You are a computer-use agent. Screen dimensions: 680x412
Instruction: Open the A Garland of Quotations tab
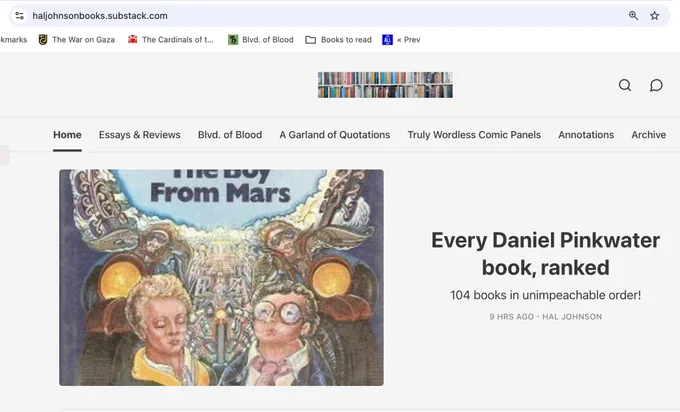335,135
